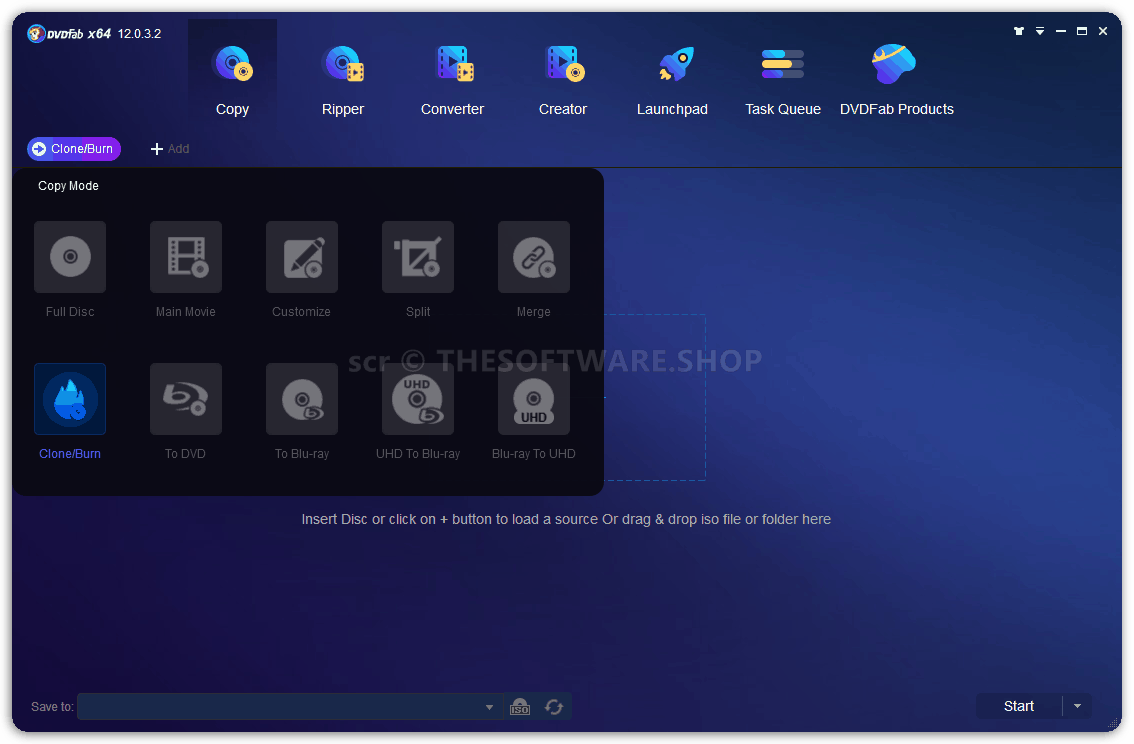Toggle the Clone/Burn mode switcher button
The image size is (1134, 744).
[x=74, y=149]
